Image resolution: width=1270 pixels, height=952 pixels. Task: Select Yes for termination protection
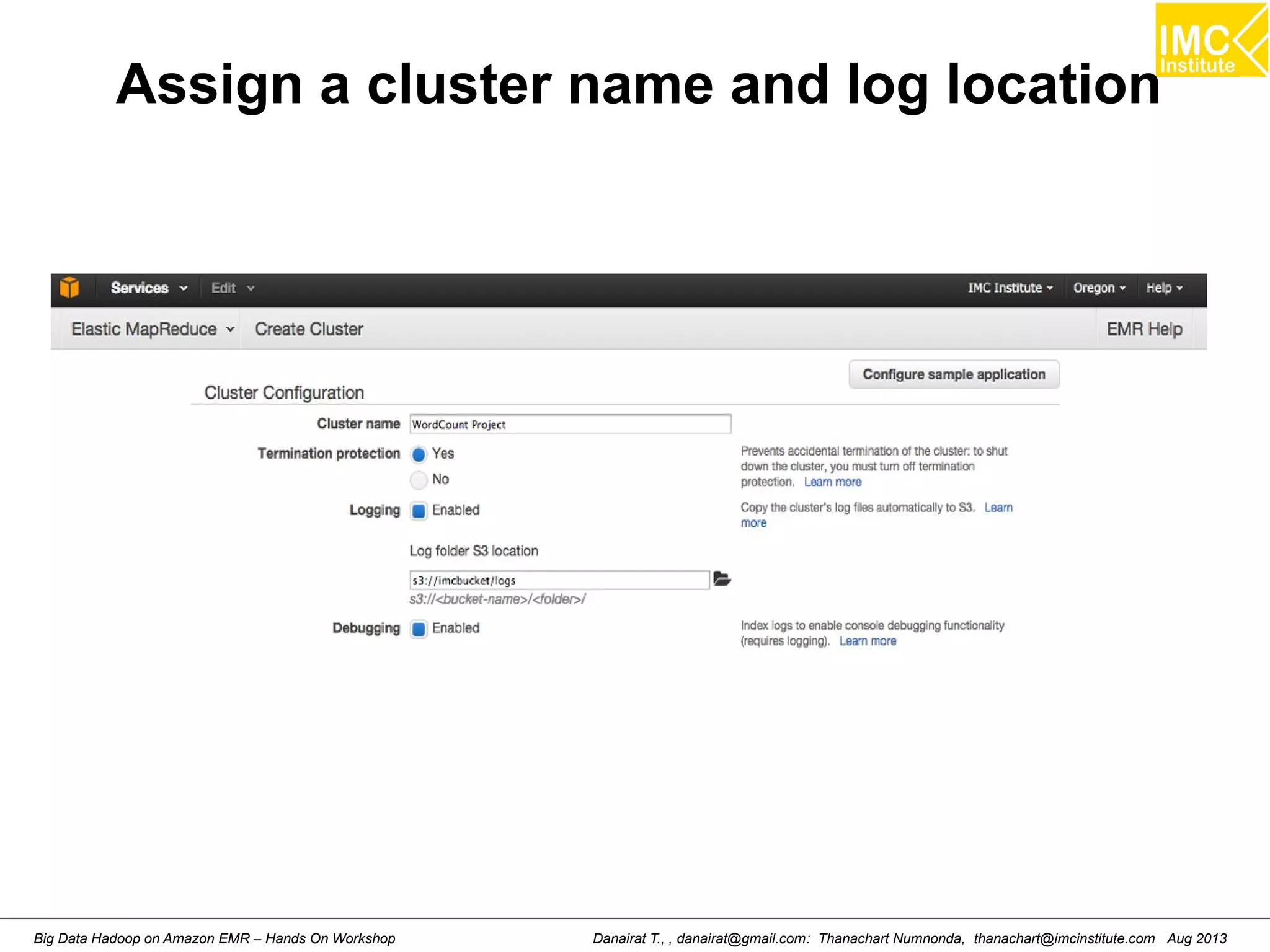[x=419, y=454]
